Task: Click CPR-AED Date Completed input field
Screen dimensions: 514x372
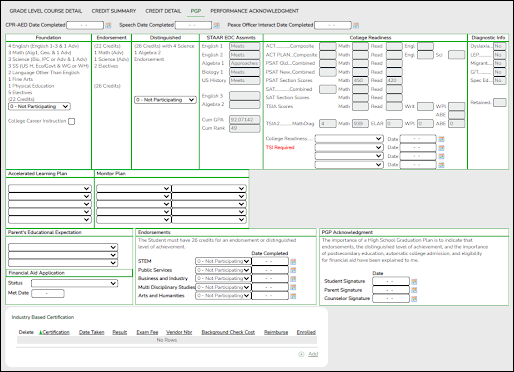Action: (85, 25)
